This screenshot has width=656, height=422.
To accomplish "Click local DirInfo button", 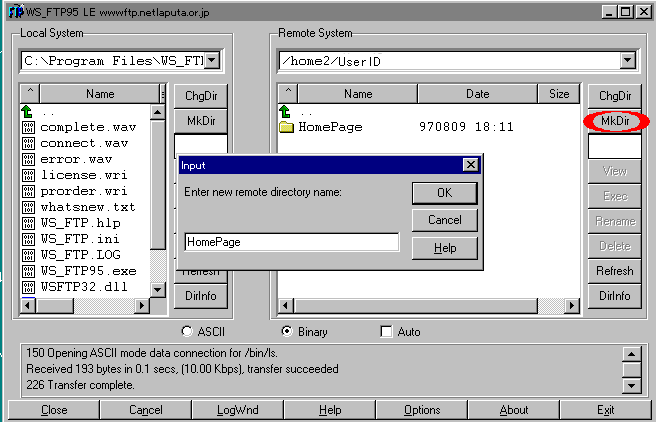I will tap(201, 296).
